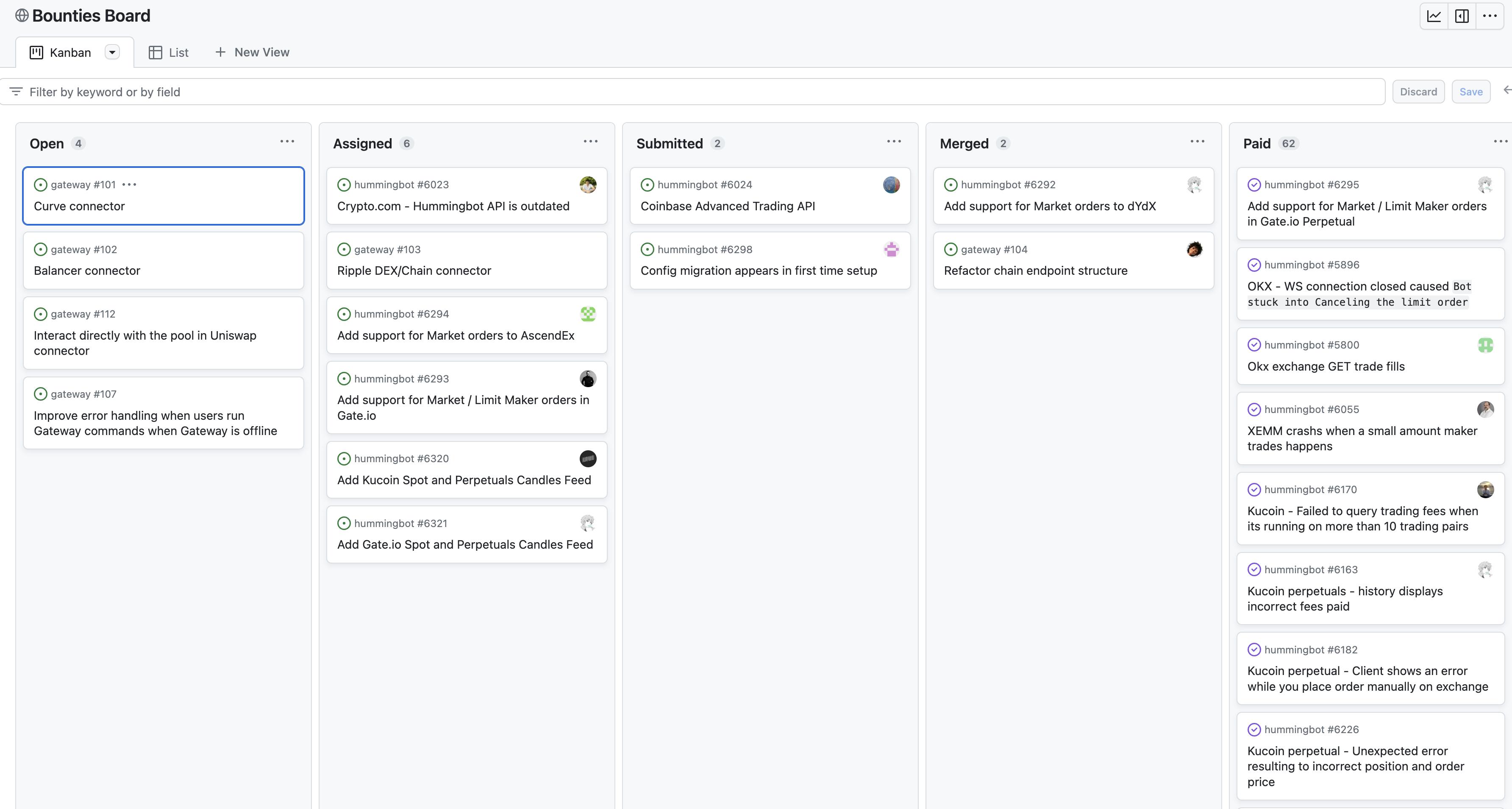Open the Open column options menu
This screenshot has width=1512, height=809.
[287, 142]
